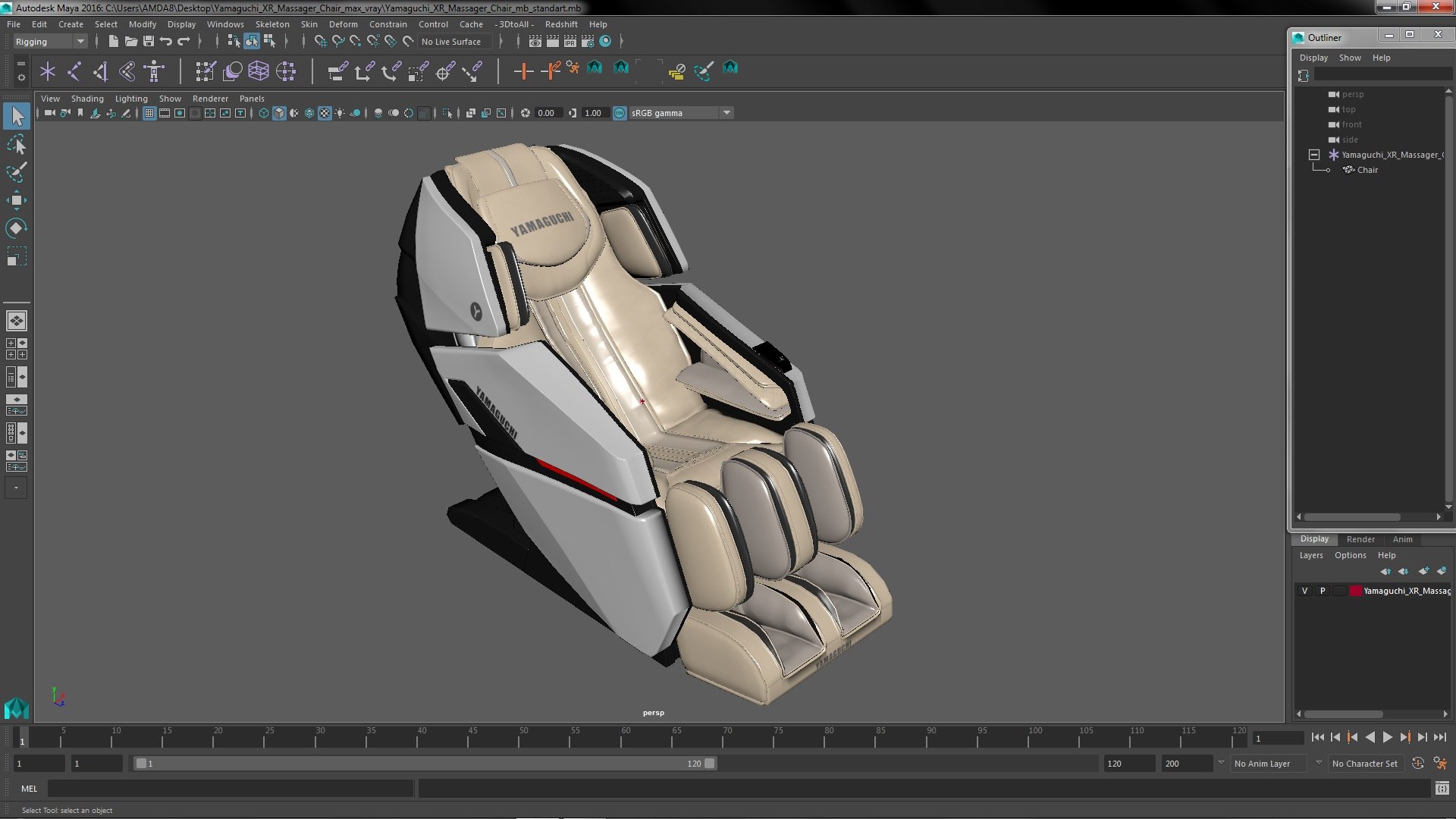Click the create new layer icon
Screen dimensions: 1456x819
click(1423, 571)
